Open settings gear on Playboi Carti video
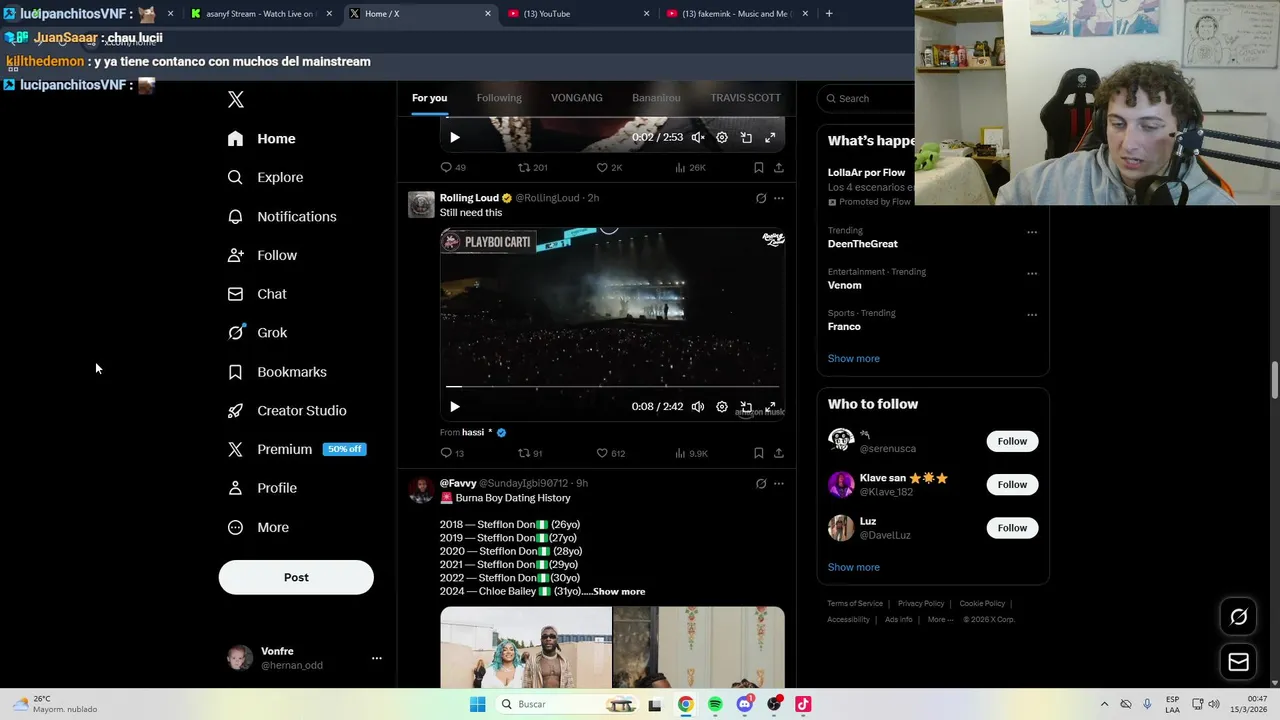Image resolution: width=1280 pixels, height=720 pixels. pyautogui.click(x=722, y=407)
